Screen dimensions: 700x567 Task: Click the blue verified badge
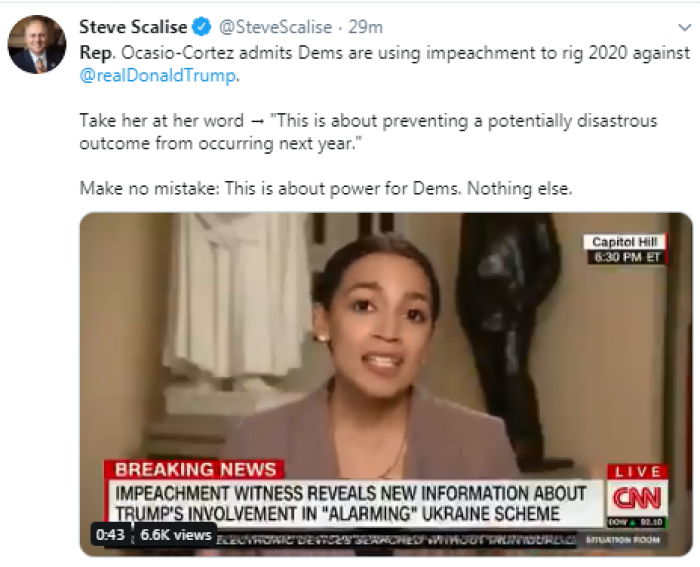(202, 27)
